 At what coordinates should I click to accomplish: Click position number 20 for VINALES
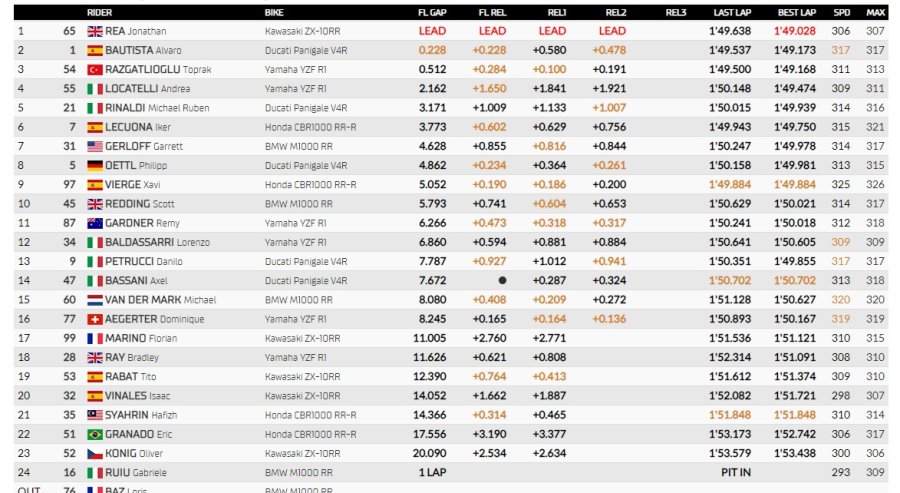(24, 396)
